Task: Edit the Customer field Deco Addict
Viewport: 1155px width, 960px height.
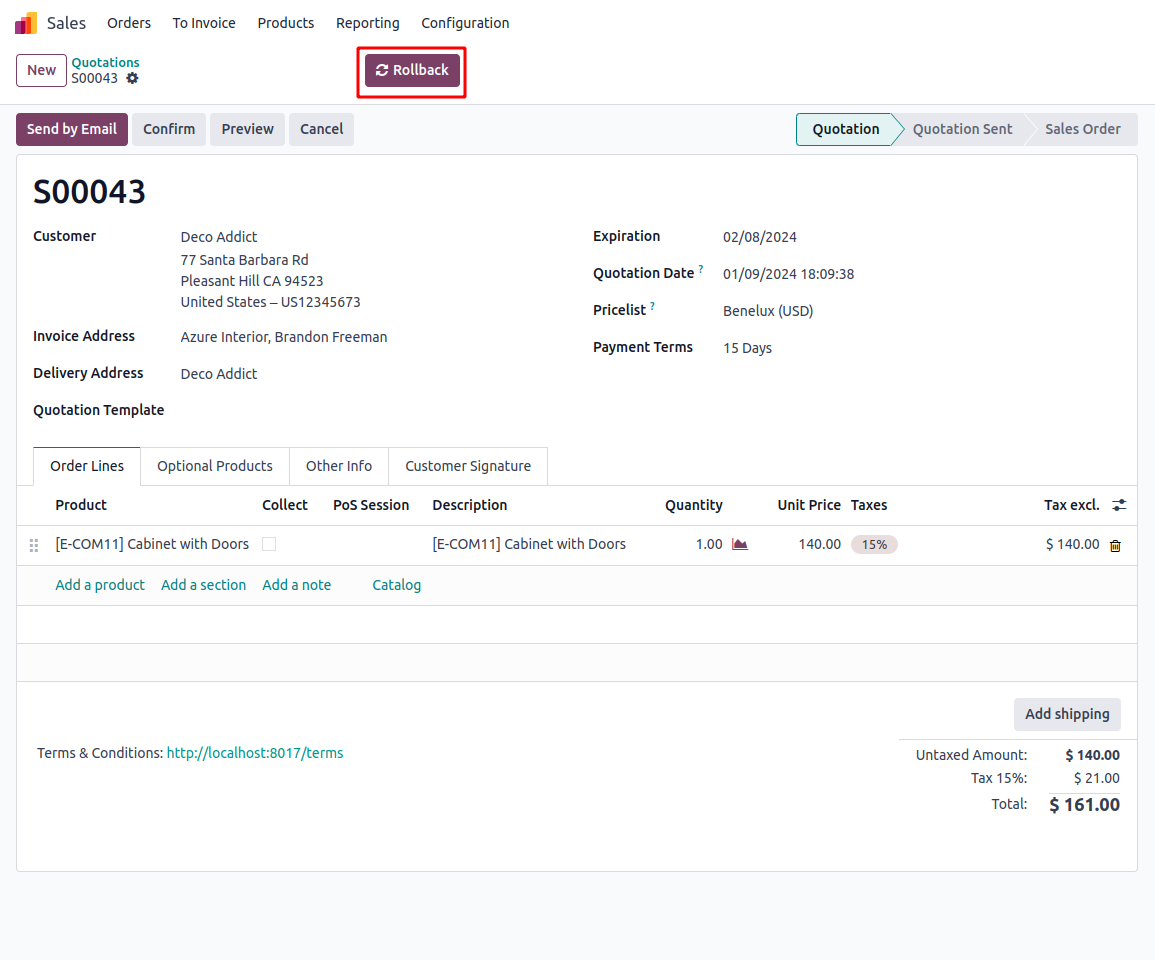Action: click(x=219, y=237)
